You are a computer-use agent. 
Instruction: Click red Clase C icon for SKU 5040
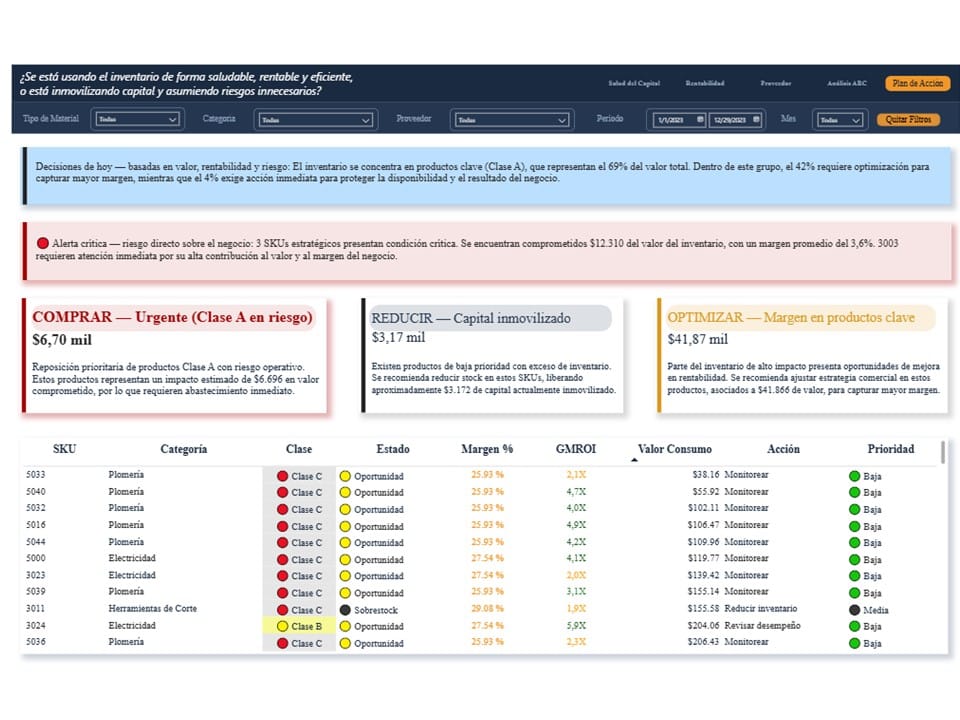point(282,492)
